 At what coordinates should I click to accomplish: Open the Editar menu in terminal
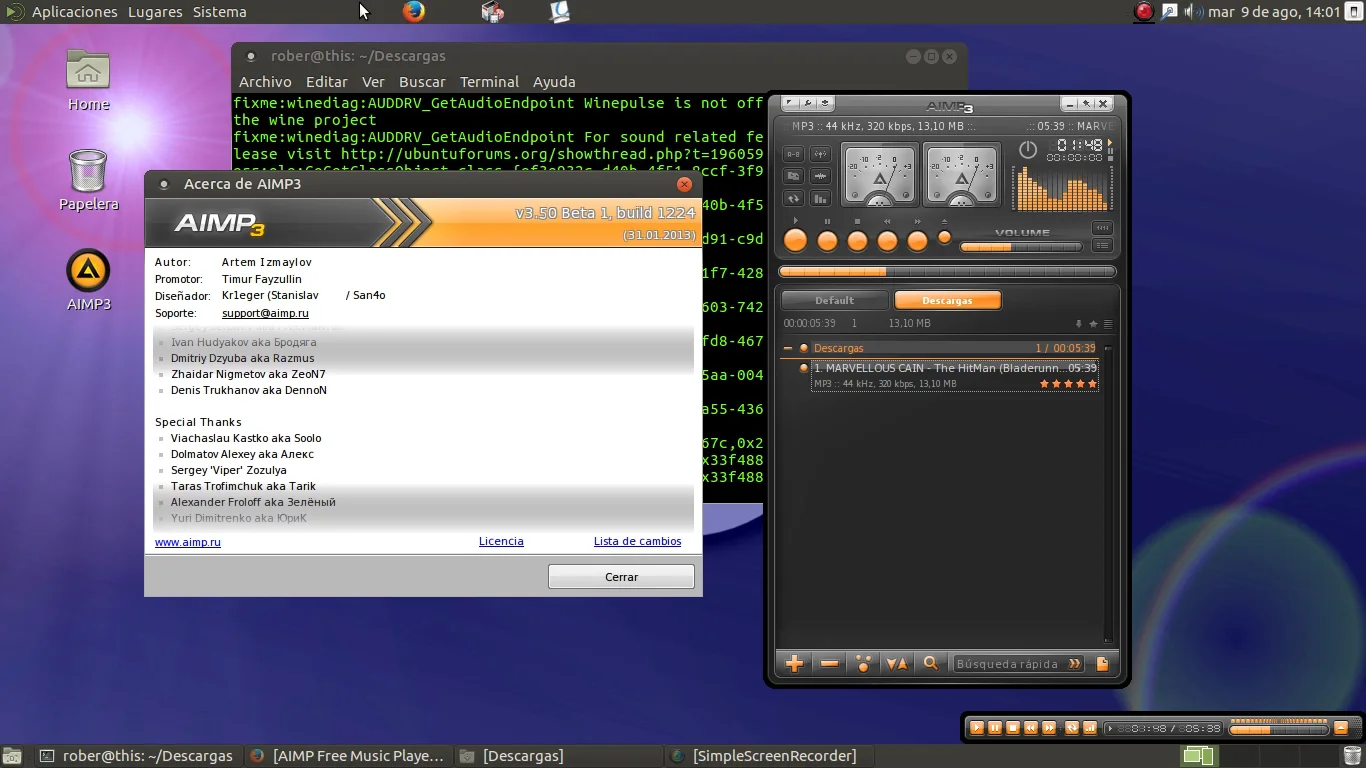click(x=327, y=82)
